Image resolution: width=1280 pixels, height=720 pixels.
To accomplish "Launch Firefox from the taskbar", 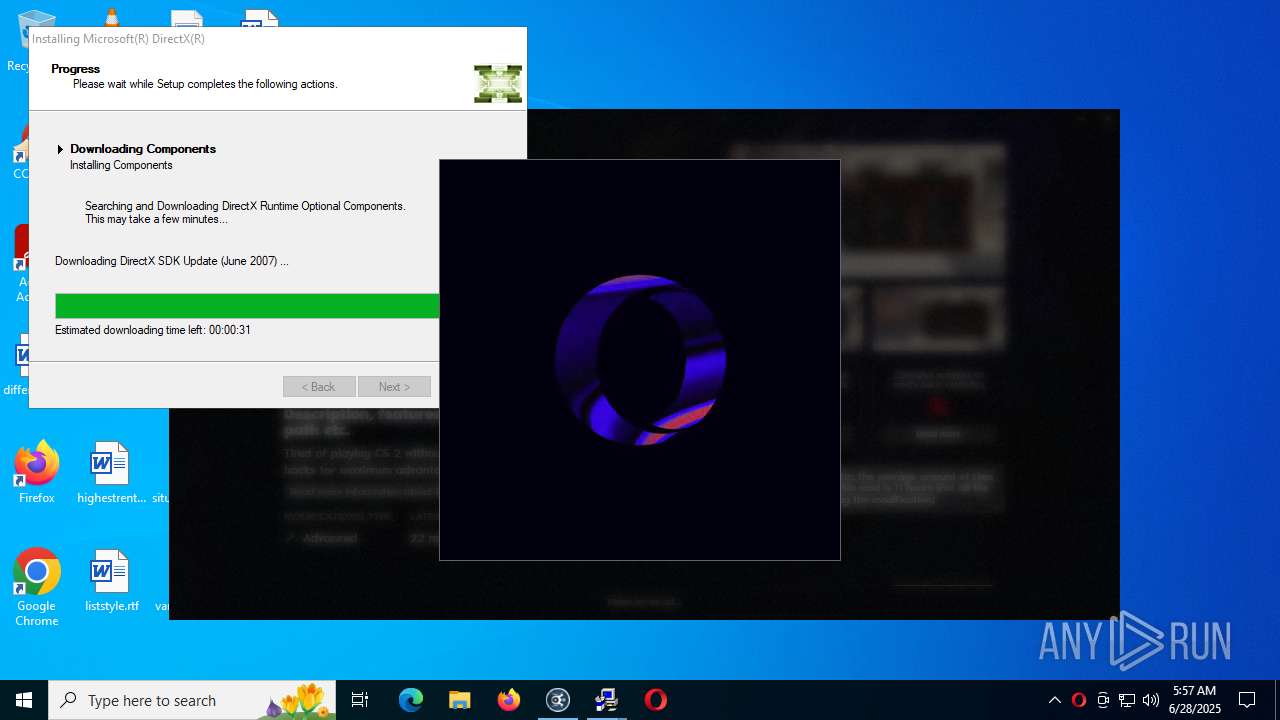I will pos(509,700).
